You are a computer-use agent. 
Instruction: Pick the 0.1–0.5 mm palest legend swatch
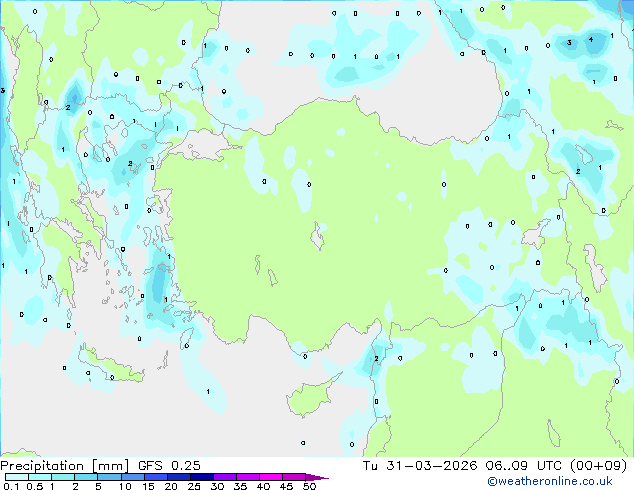(x=17, y=477)
